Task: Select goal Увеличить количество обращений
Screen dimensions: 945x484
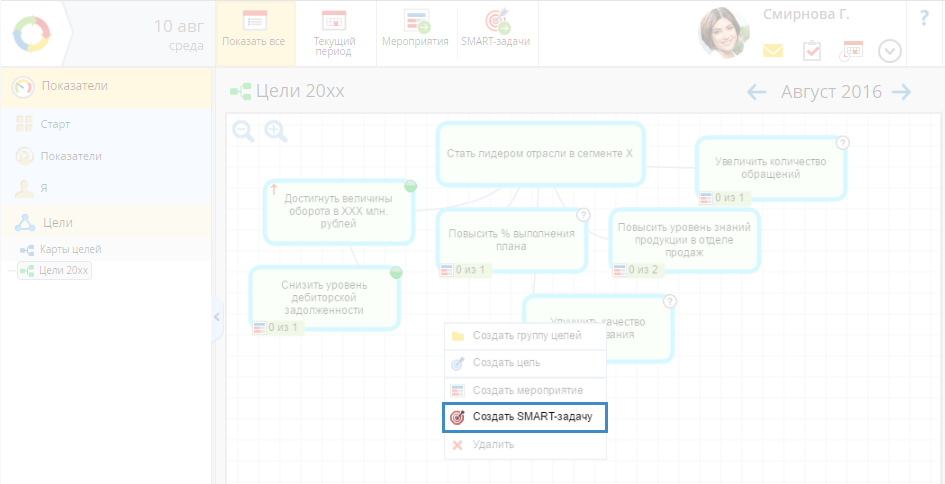Action: click(770, 168)
